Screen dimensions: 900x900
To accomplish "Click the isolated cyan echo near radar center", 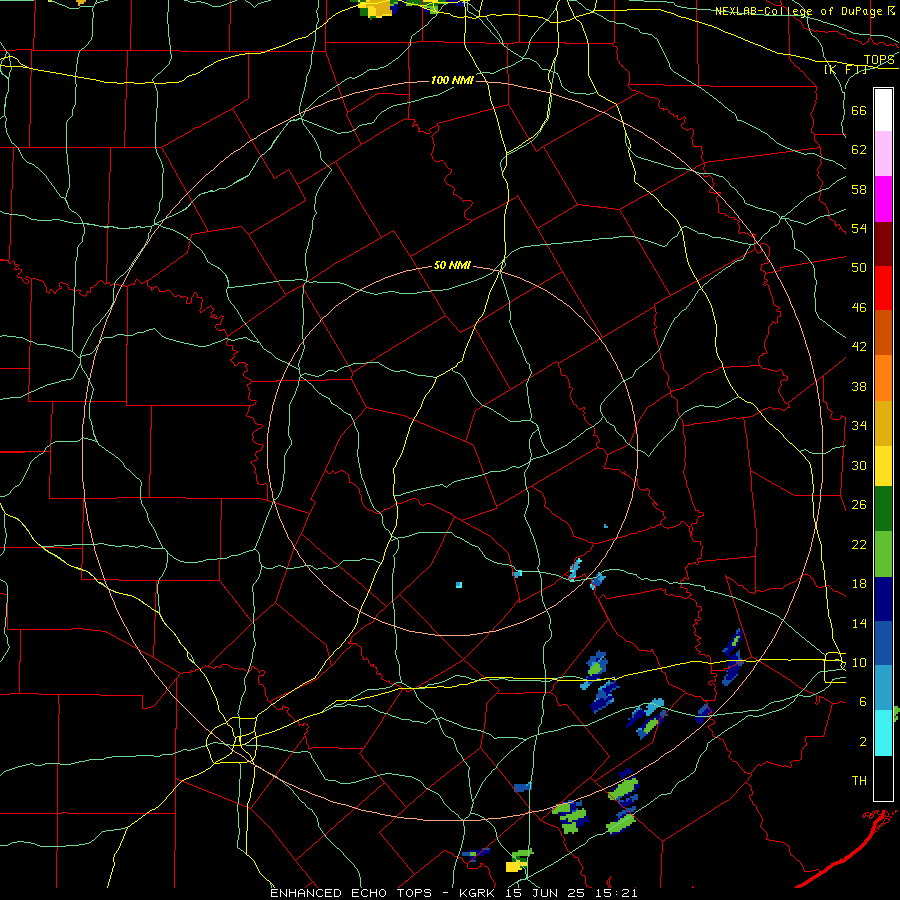I will [x=459, y=585].
